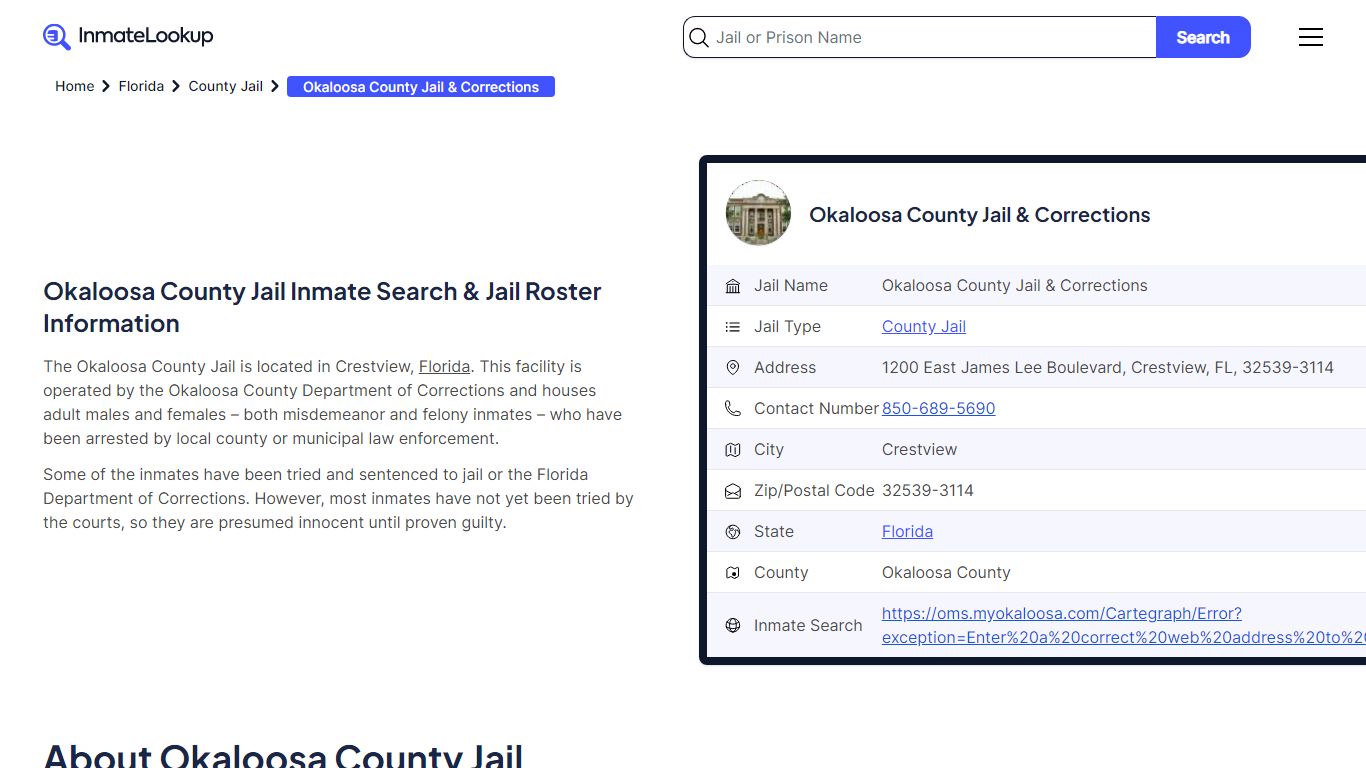Open County Jail link in Jail Type row

coord(924,326)
